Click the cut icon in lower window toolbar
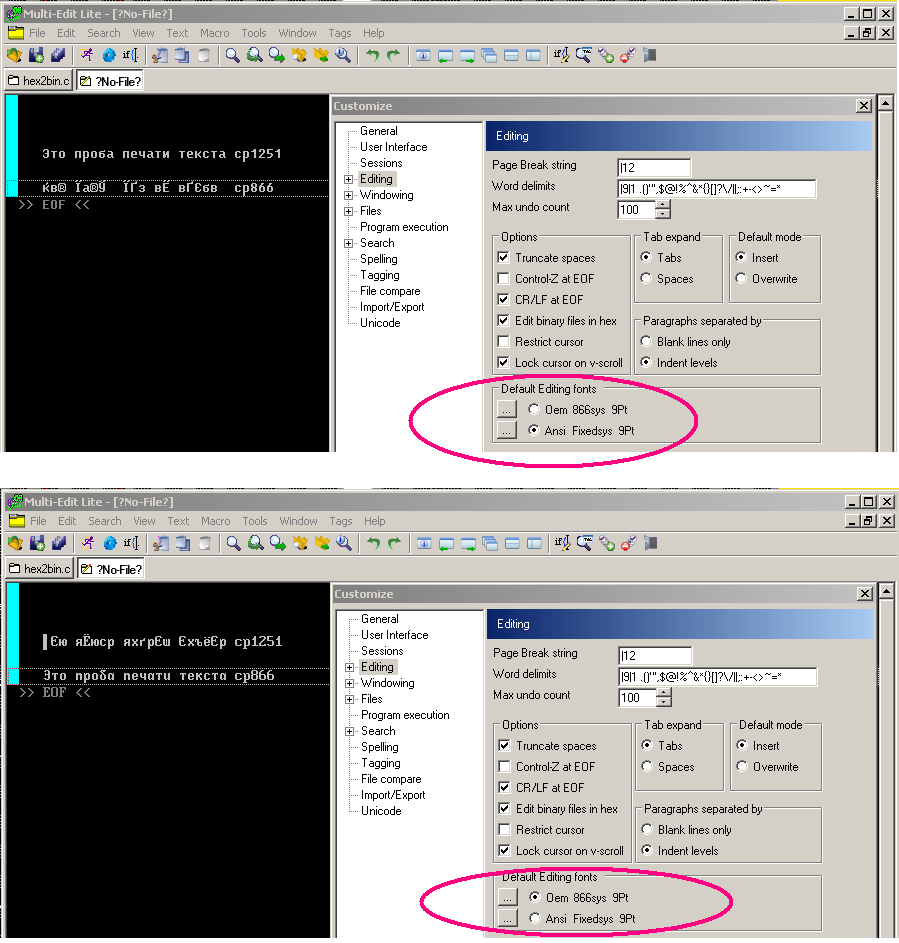The width and height of the screenshot is (899, 943). click(x=161, y=544)
